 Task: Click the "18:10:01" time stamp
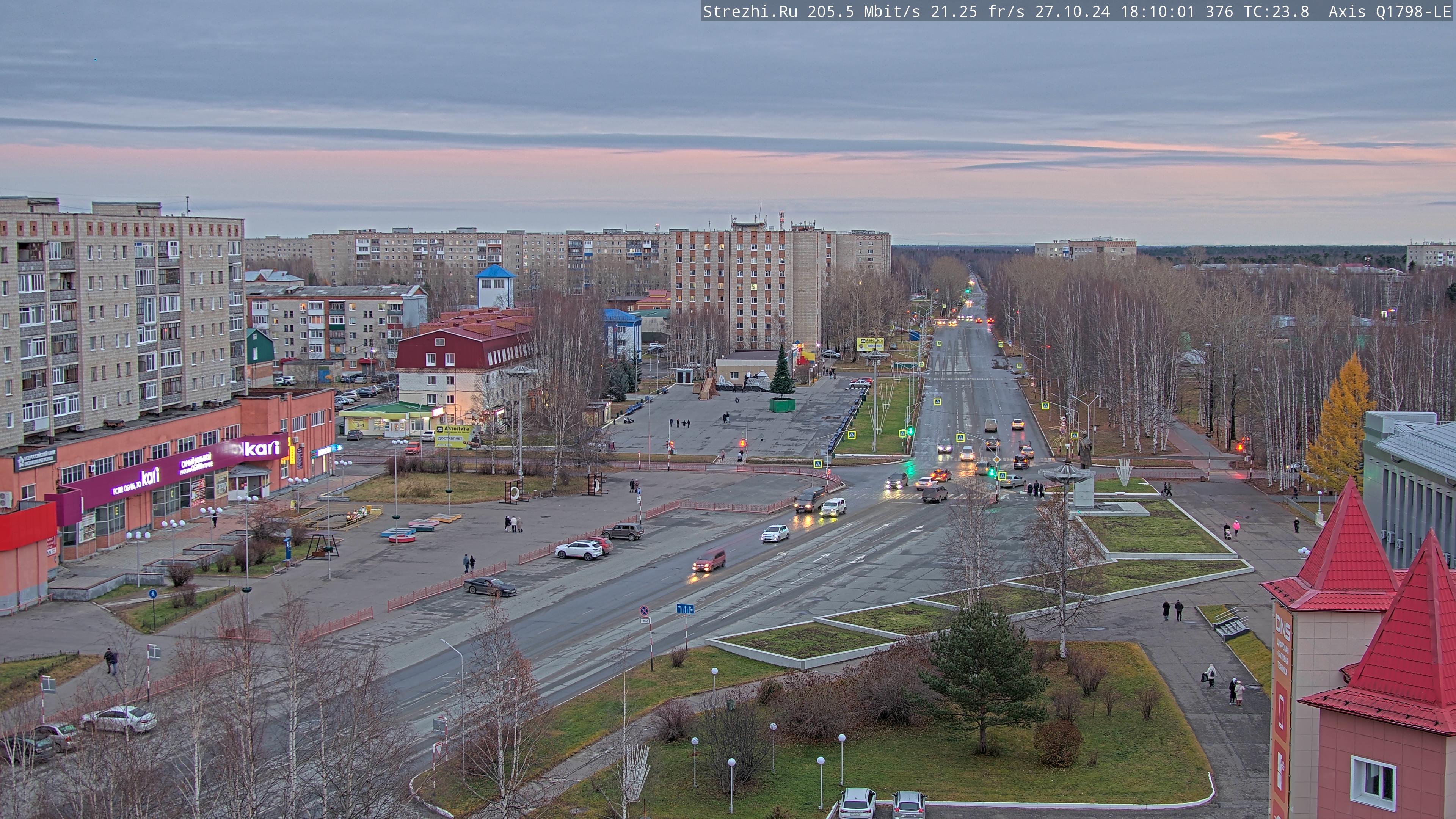1158,11
